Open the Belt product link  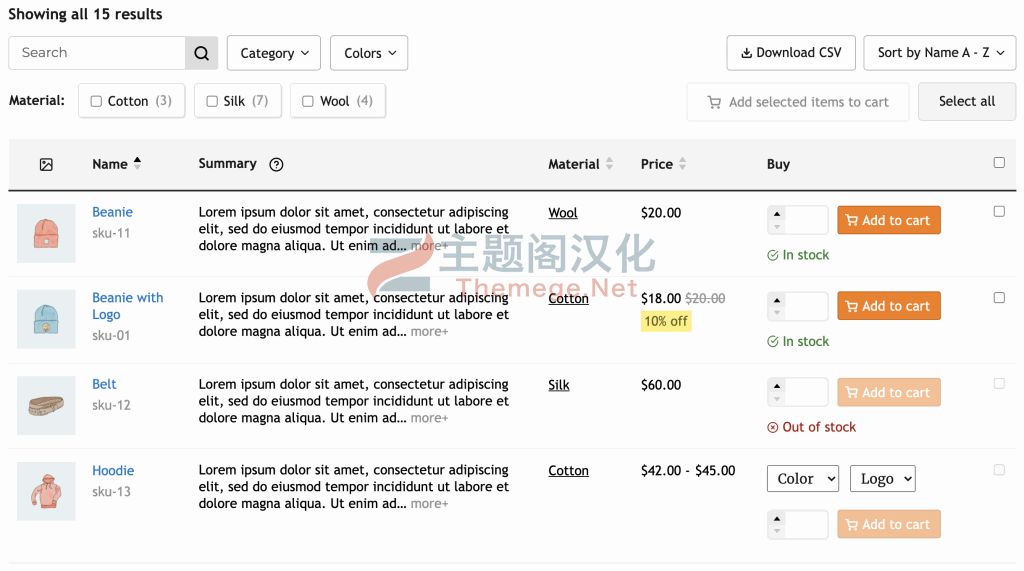tap(104, 384)
